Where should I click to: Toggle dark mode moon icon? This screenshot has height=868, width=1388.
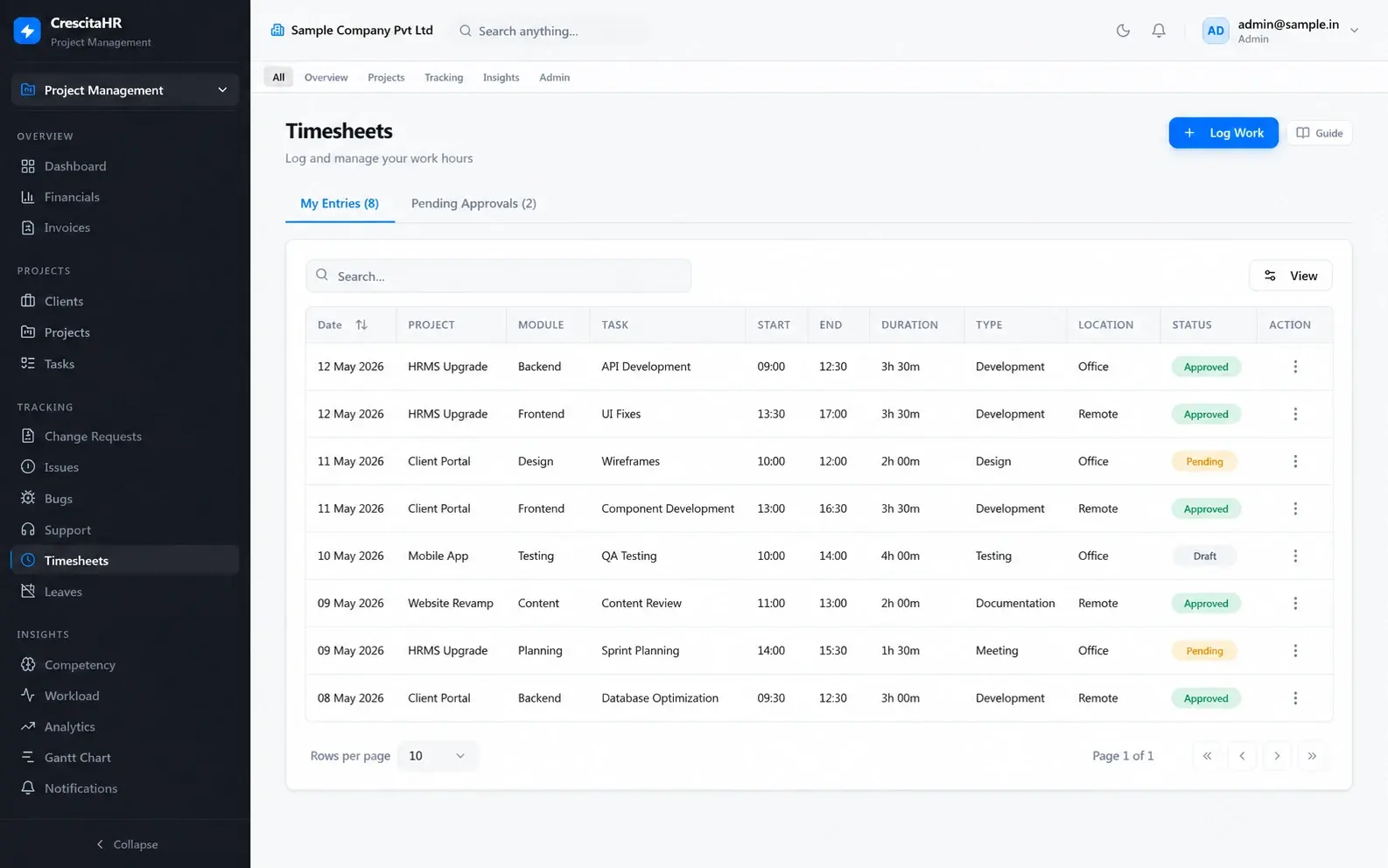tap(1123, 31)
